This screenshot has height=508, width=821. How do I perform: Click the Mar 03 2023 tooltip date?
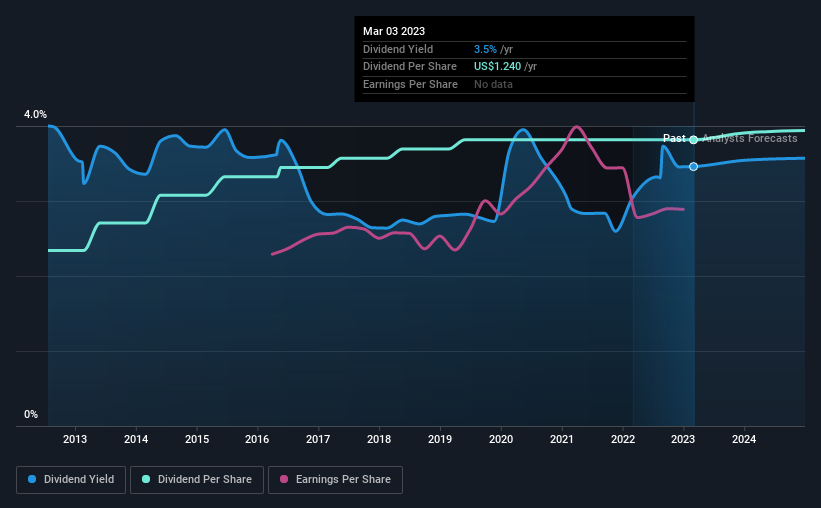point(394,31)
